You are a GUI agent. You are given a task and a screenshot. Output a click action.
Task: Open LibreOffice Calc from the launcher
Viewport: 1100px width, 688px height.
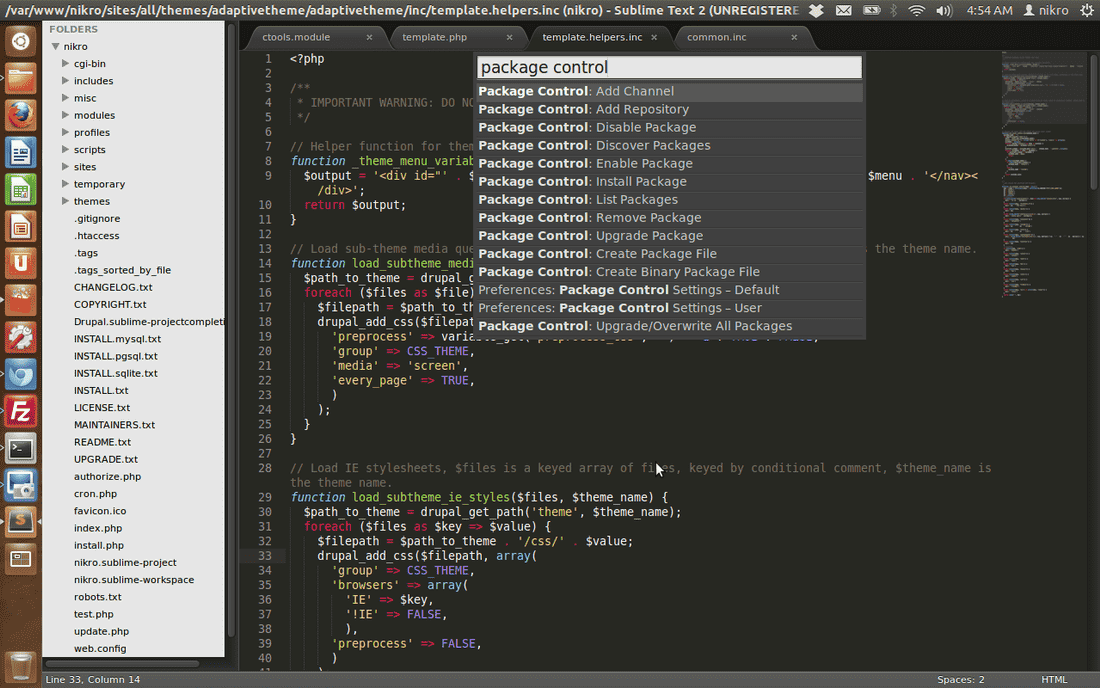pos(20,190)
